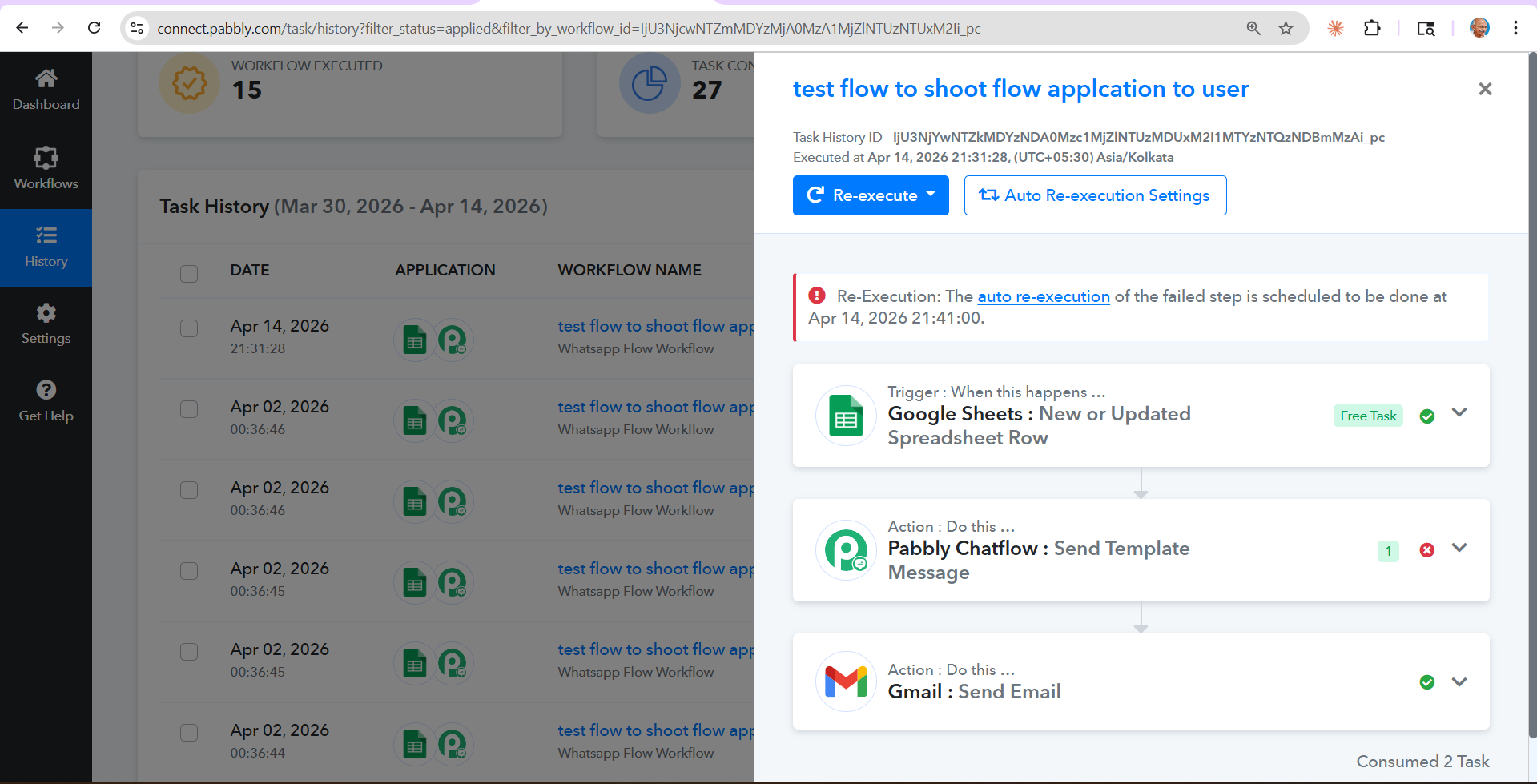The image size is (1537, 784).
Task: Click the task count badge 1 on Chatflow step
Action: click(1388, 551)
